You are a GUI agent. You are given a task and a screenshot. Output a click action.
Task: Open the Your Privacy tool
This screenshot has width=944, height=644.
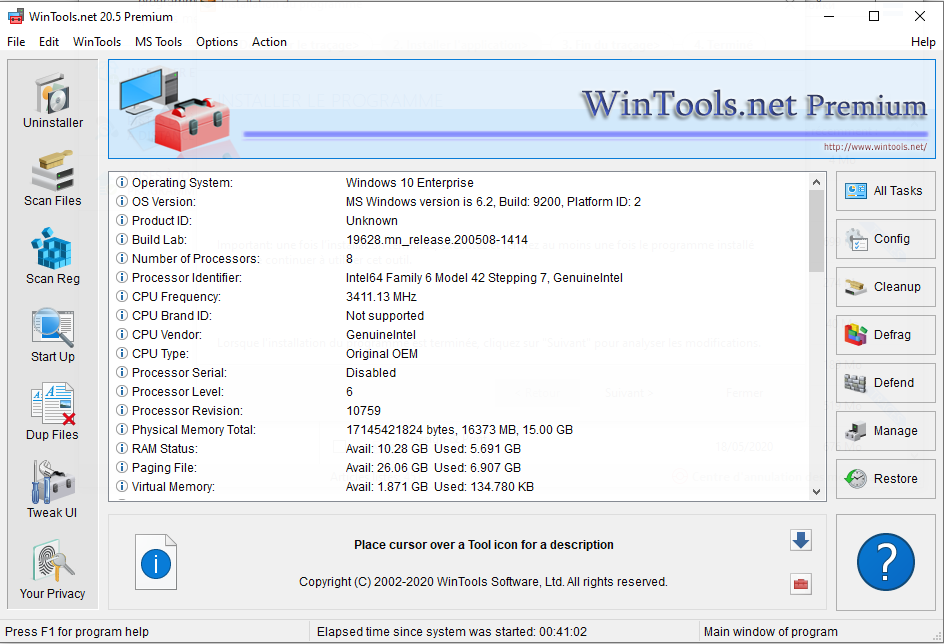click(53, 570)
